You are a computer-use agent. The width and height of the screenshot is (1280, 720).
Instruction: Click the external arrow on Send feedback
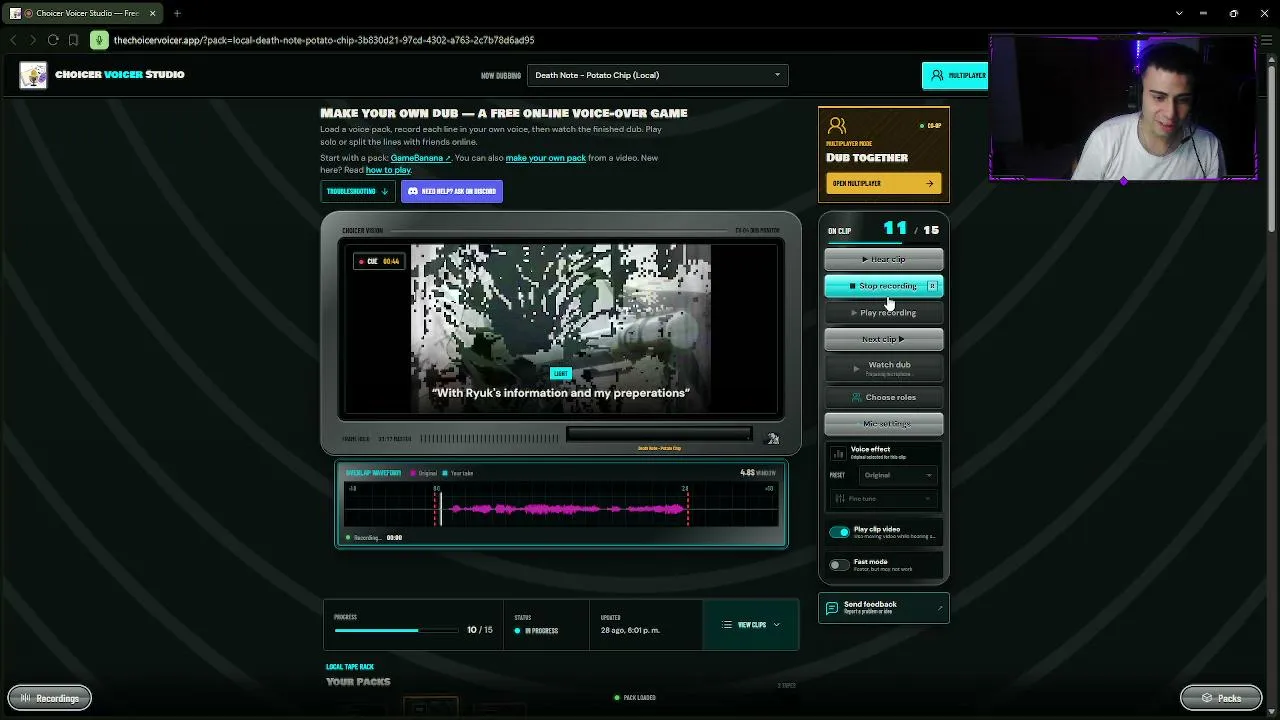[x=939, y=608]
